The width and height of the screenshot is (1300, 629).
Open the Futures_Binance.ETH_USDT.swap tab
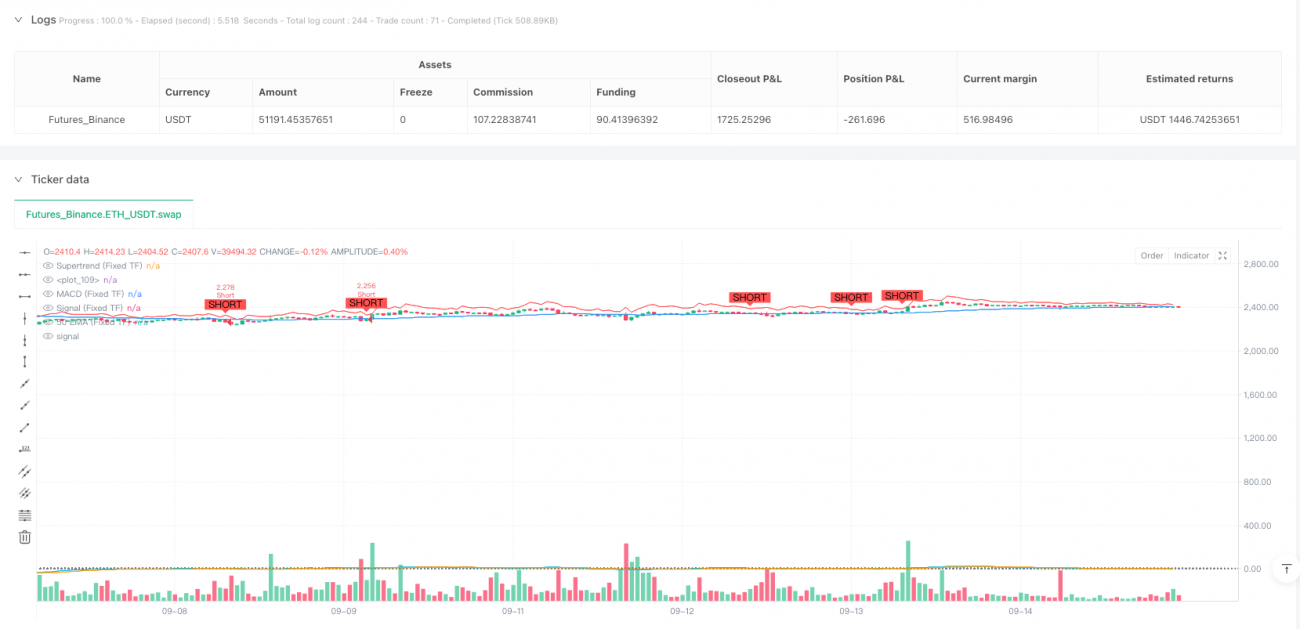coord(104,214)
